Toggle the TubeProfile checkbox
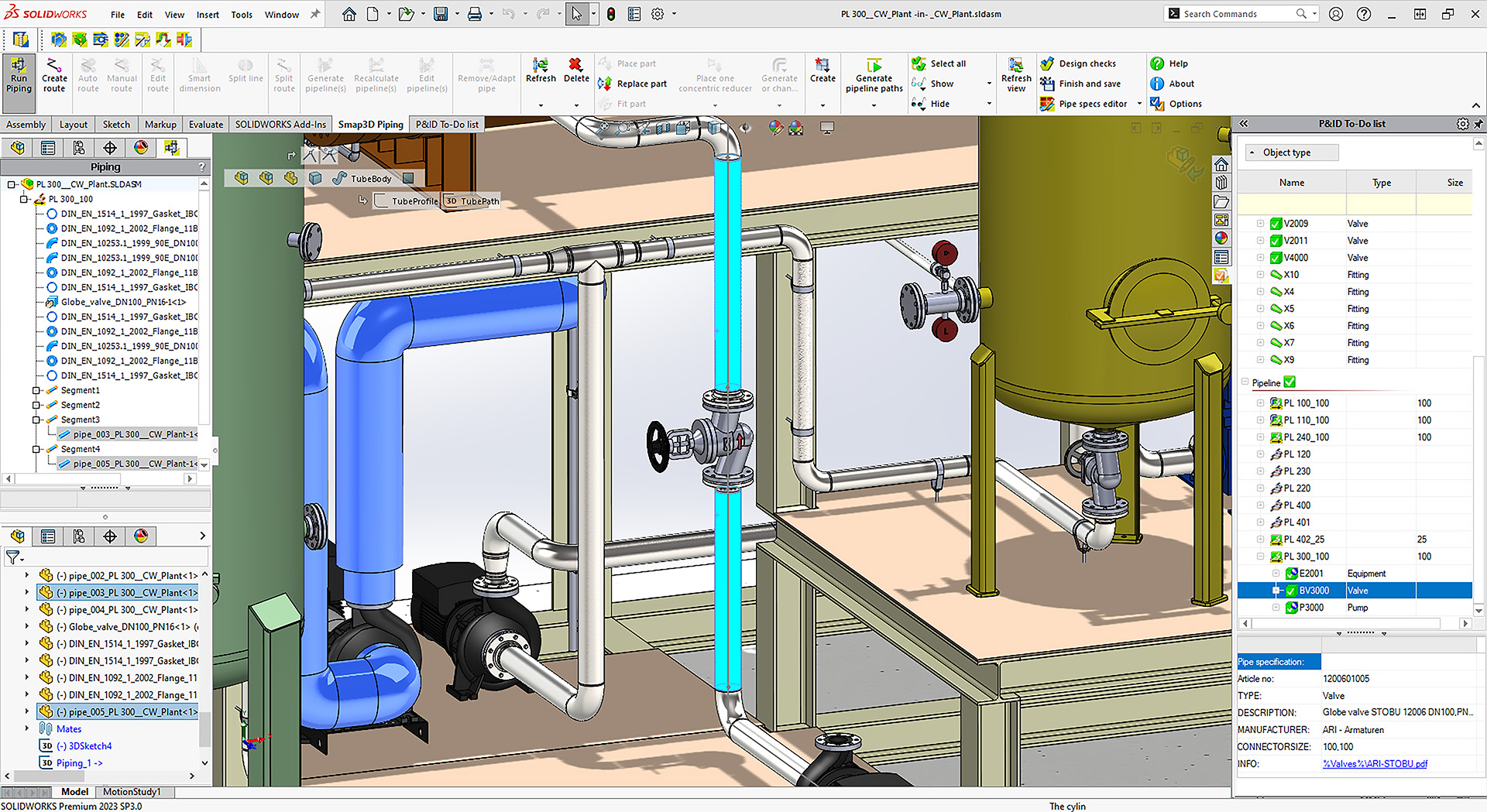The image size is (1487, 812). [381, 201]
